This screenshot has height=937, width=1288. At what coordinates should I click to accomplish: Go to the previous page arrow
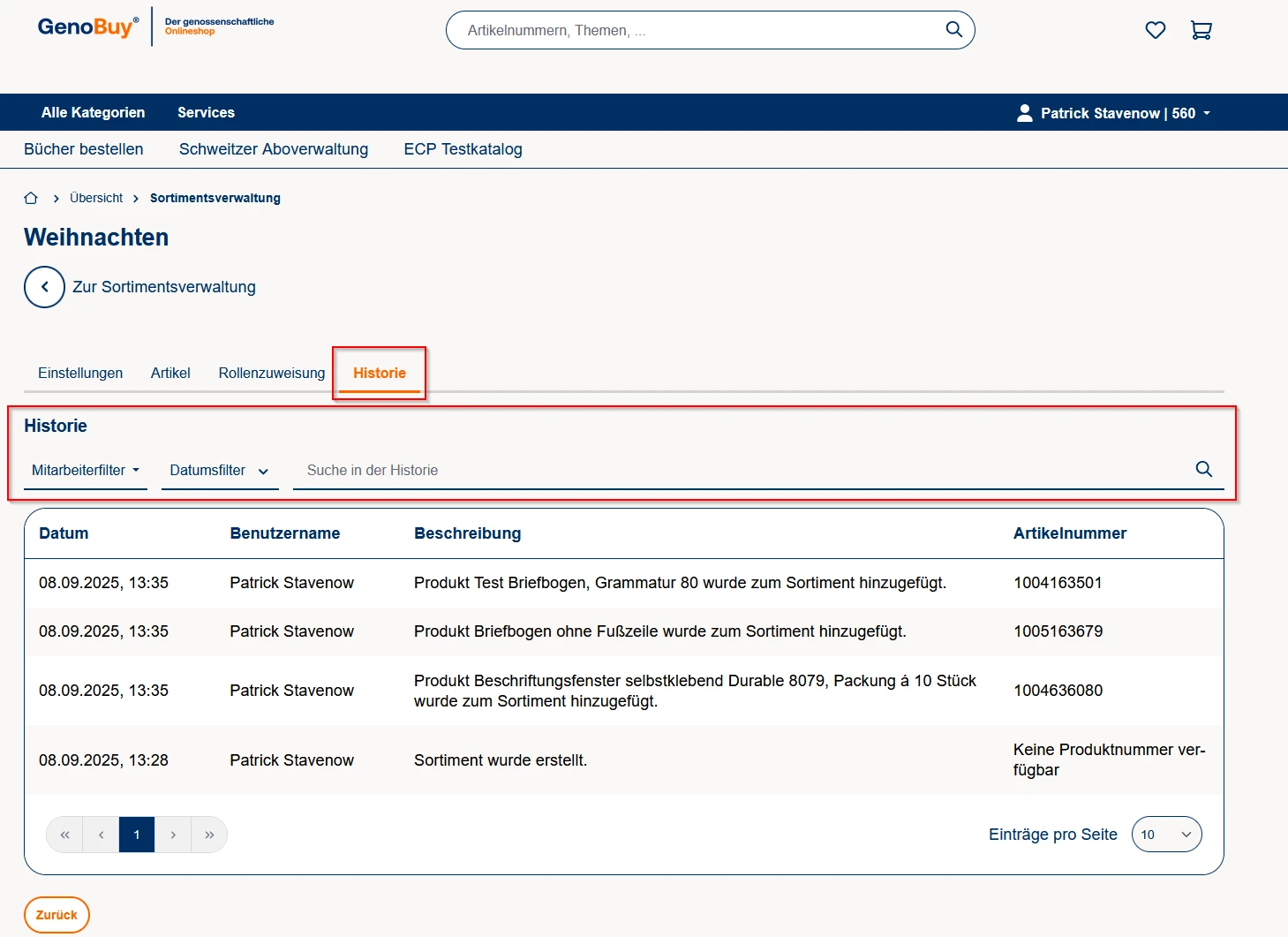tap(101, 835)
